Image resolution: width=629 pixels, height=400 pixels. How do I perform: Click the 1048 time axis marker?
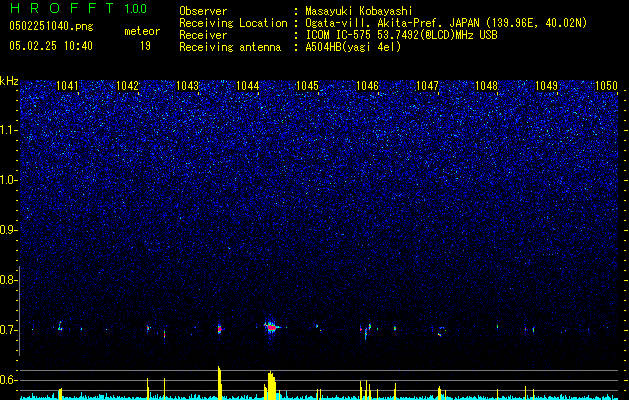(x=487, y=85)
